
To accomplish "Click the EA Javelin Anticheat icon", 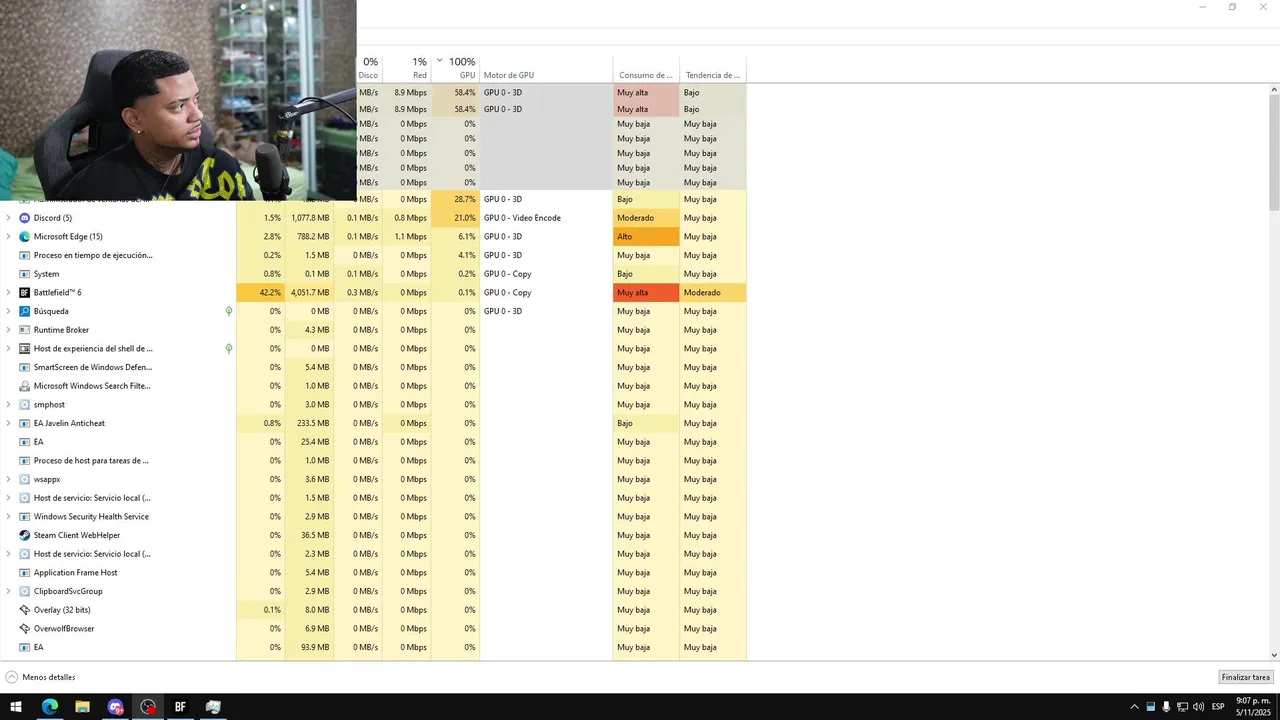I will tap(25, 423).
